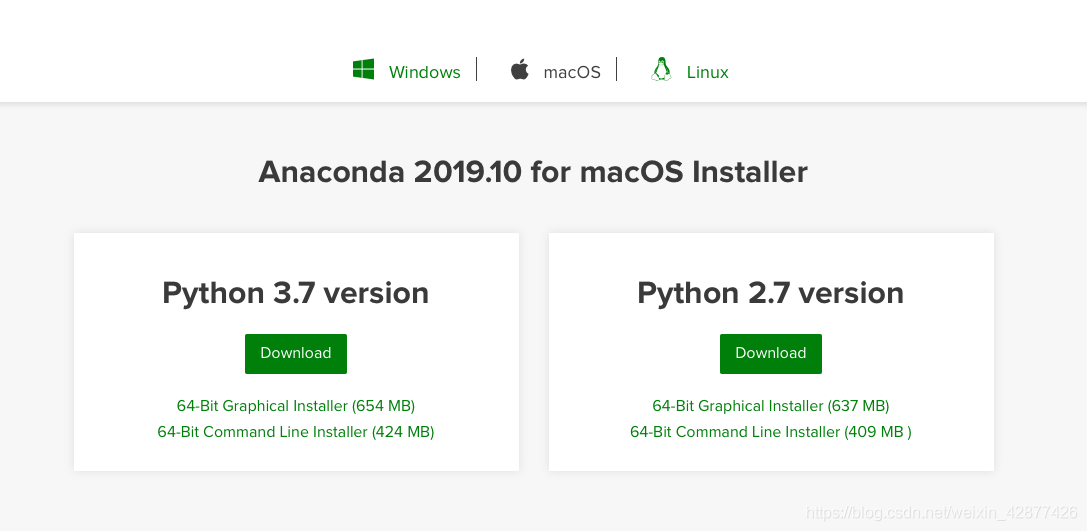Click the blog.csdn.net watermark text
The image size is (1087, 531).
(x=940, y=513)
